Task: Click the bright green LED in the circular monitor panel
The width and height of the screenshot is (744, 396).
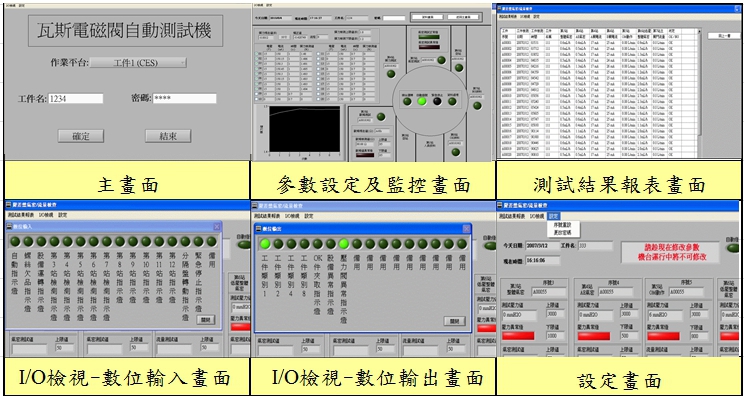Action: point(421,101)
